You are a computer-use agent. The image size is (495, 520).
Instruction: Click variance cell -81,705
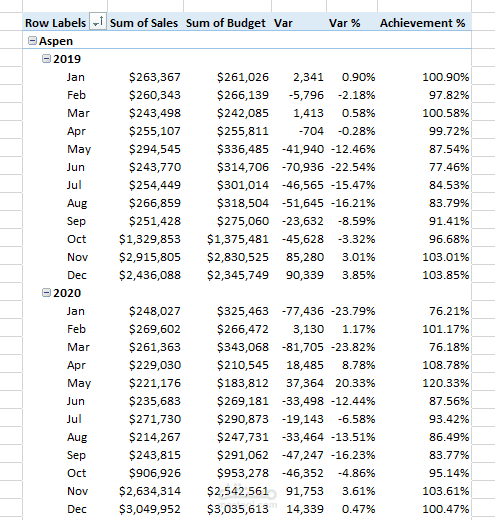tap(303, 347)
